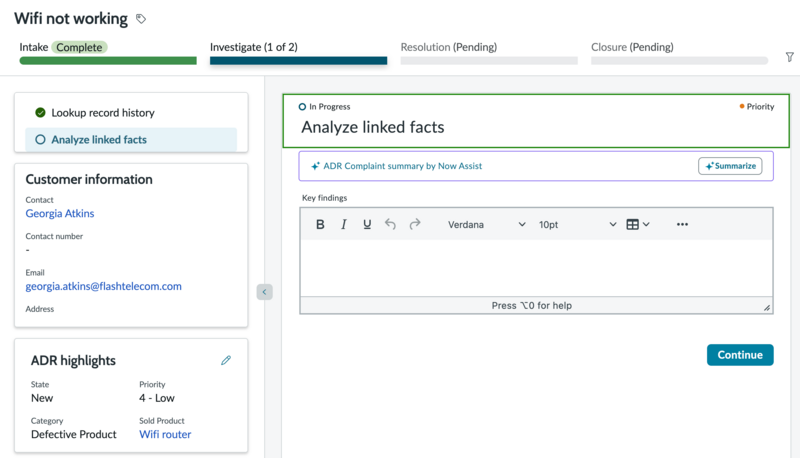Open the filter funnel icon
The image size is (800, 458).
click(x=789, y=57)
